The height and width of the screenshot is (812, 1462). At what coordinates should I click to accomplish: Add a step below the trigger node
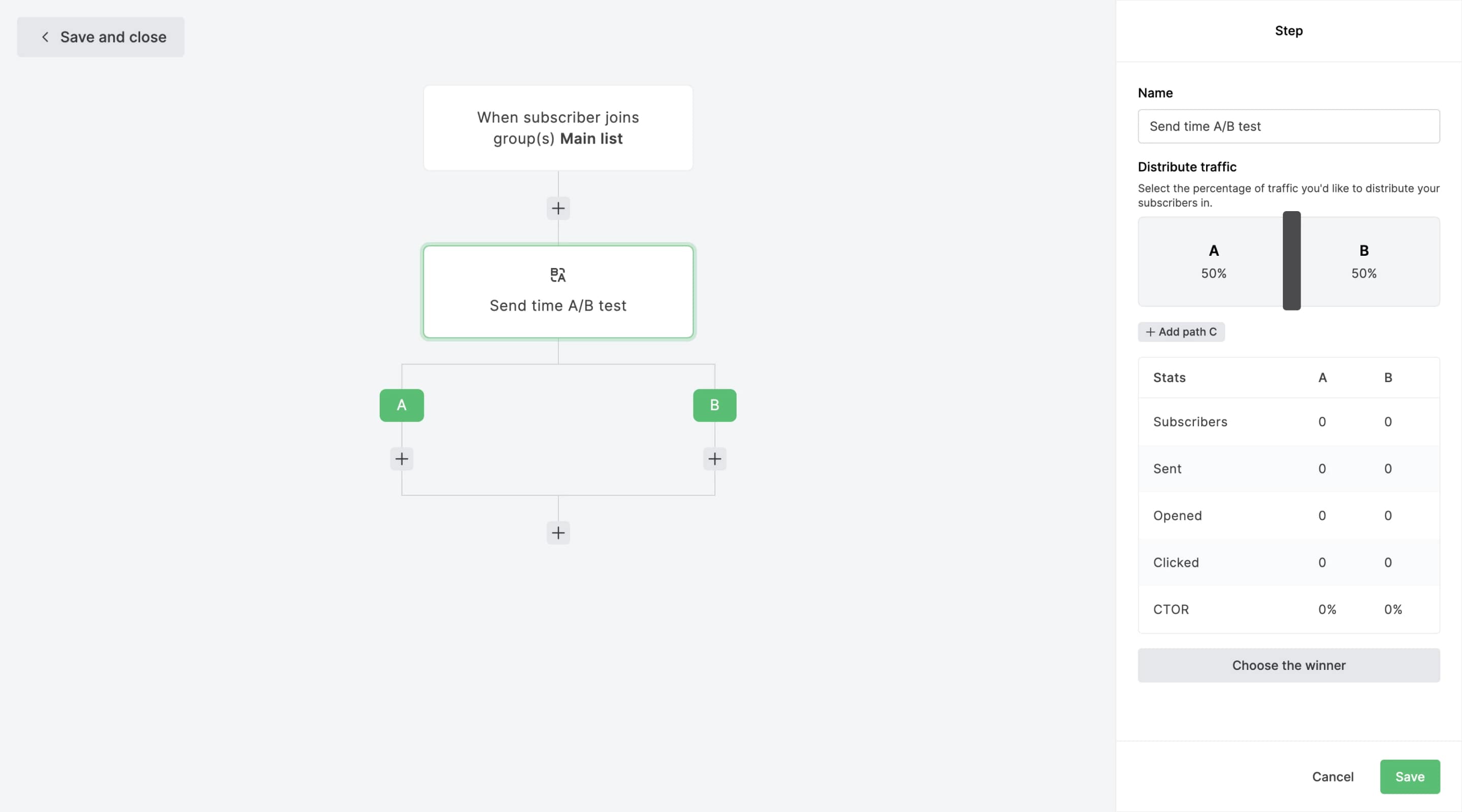point(558,208)
